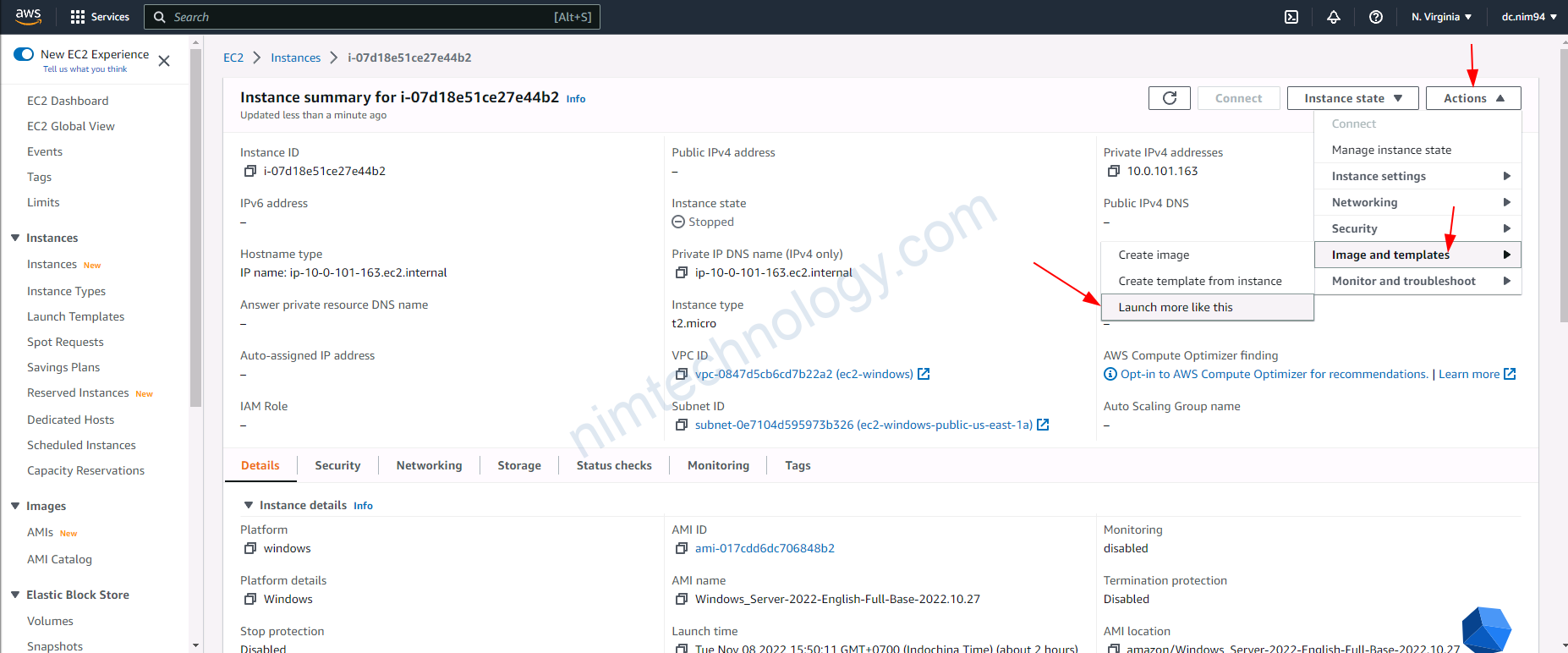Expand the Instance settings submenu
This screenshot has width=1568, height=653.
pos(1418,176)
